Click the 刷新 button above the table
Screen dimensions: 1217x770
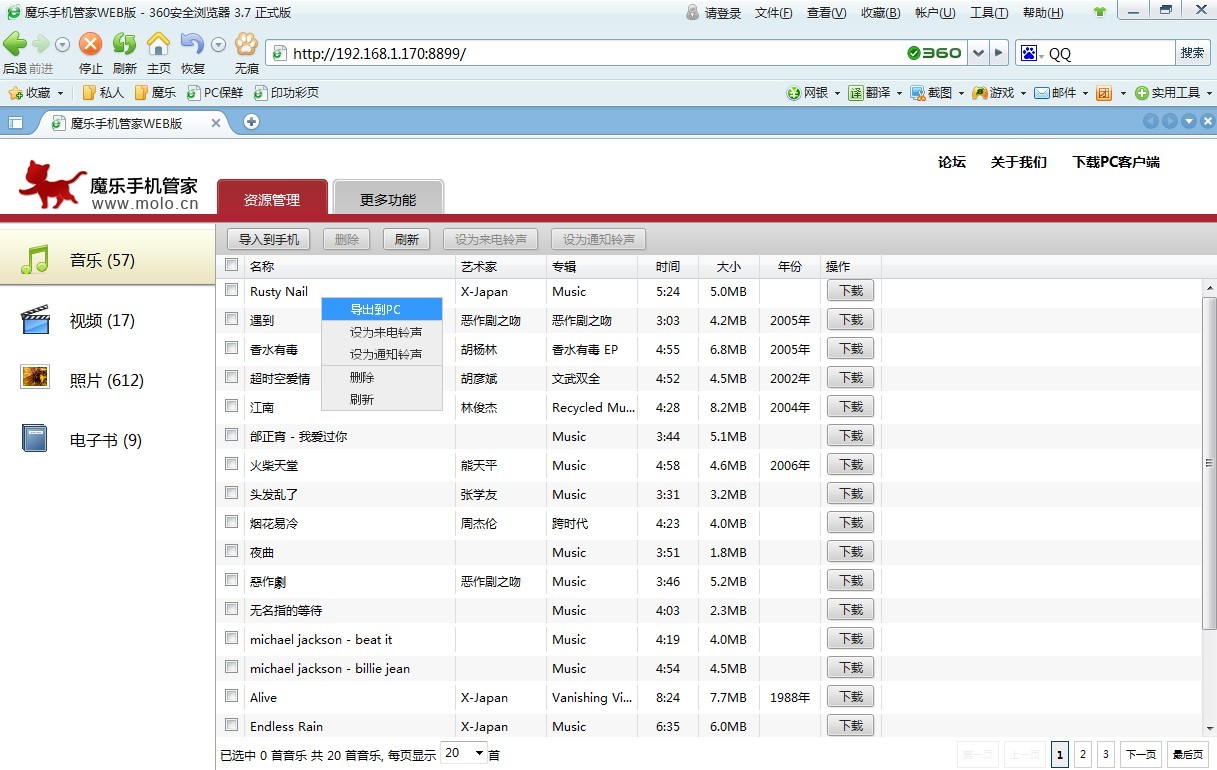[x=406, y=240]
